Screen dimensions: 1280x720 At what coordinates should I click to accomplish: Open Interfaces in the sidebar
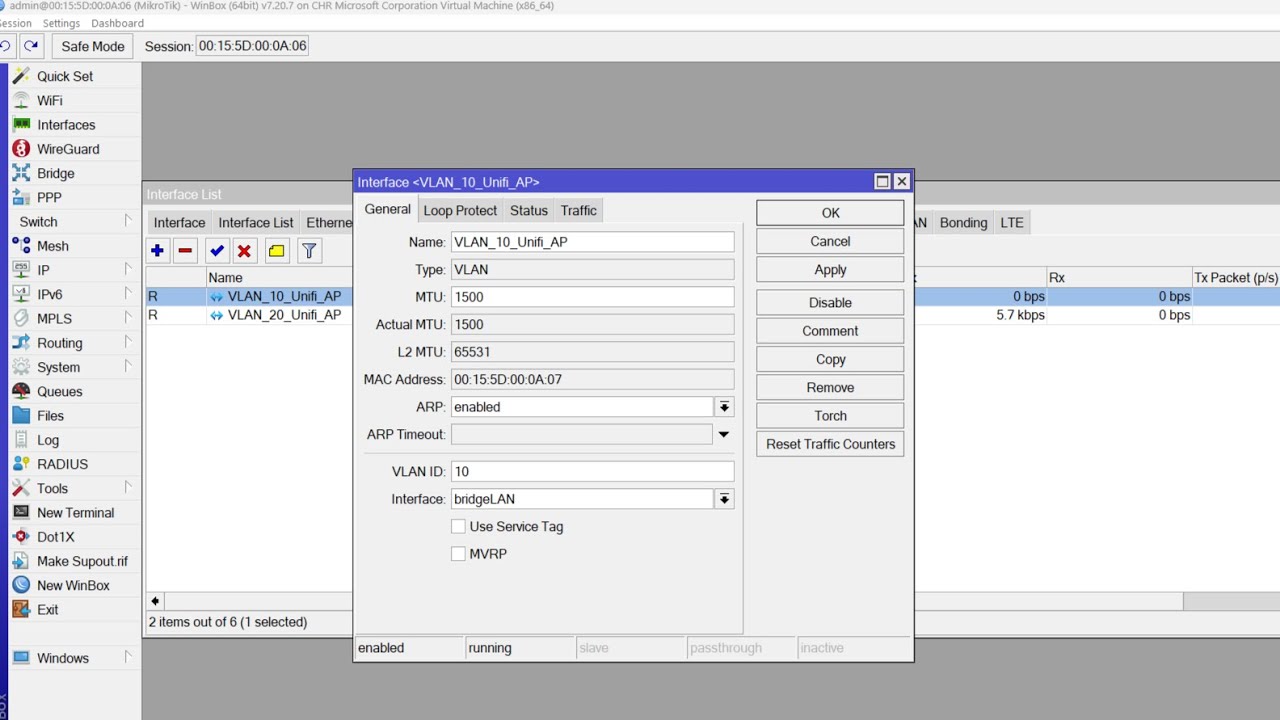pos(66,125)
